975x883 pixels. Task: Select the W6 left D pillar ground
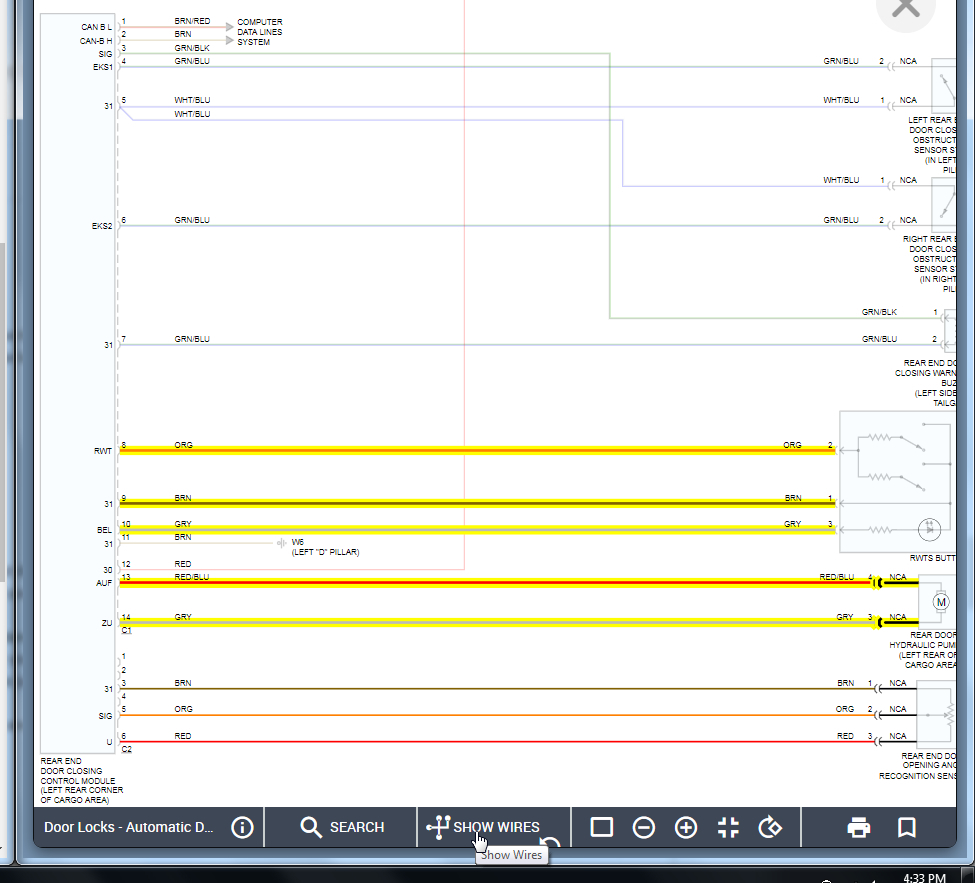(325, 547)
